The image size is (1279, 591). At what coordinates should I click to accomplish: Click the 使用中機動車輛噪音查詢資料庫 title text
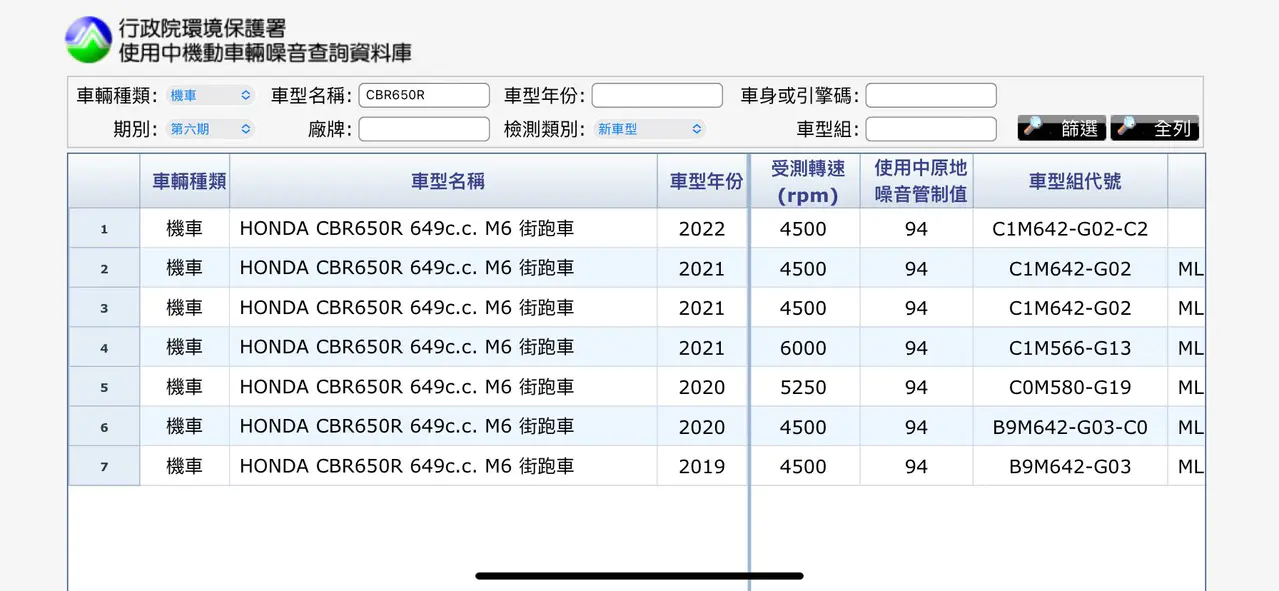[265, 53]
